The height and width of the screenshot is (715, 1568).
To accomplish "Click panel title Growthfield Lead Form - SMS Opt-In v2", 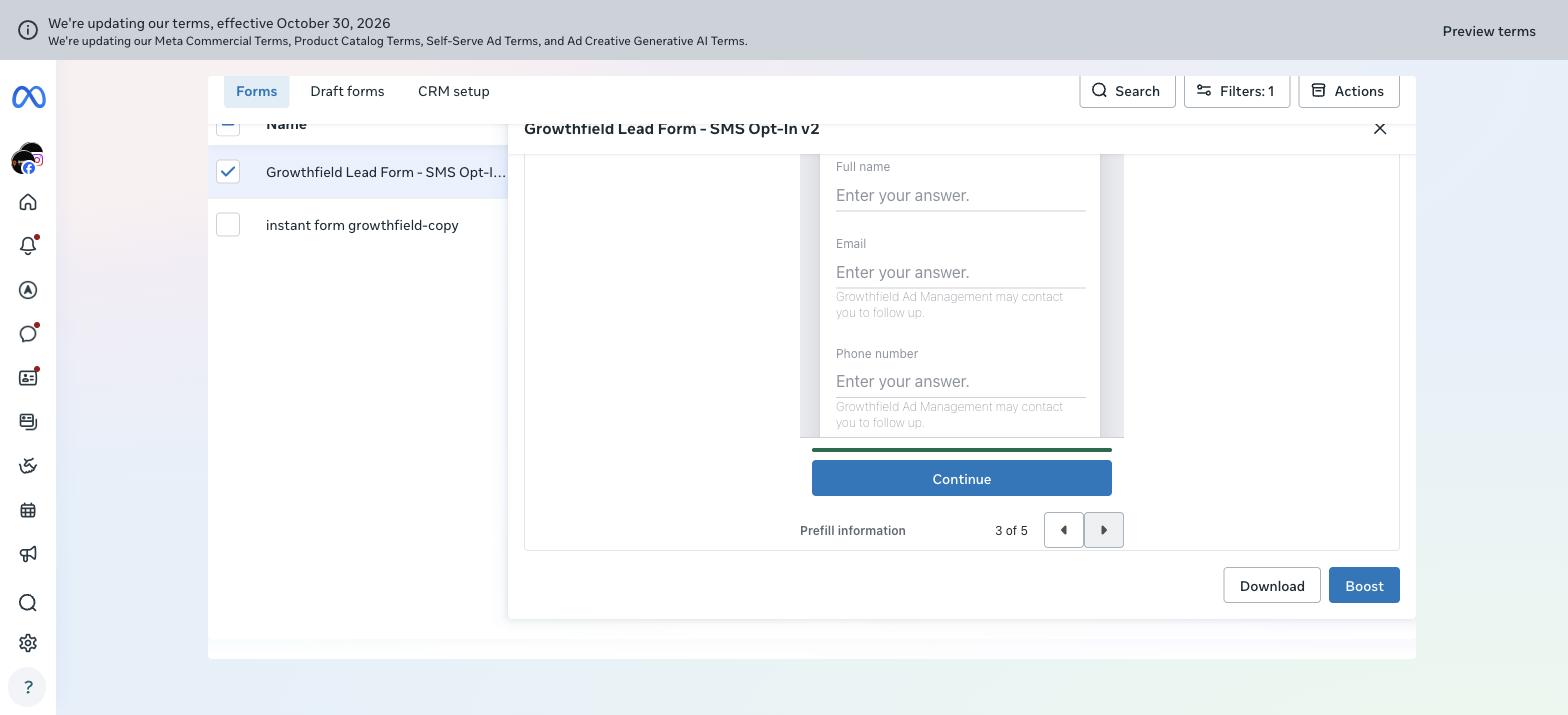I will point(672,129).
